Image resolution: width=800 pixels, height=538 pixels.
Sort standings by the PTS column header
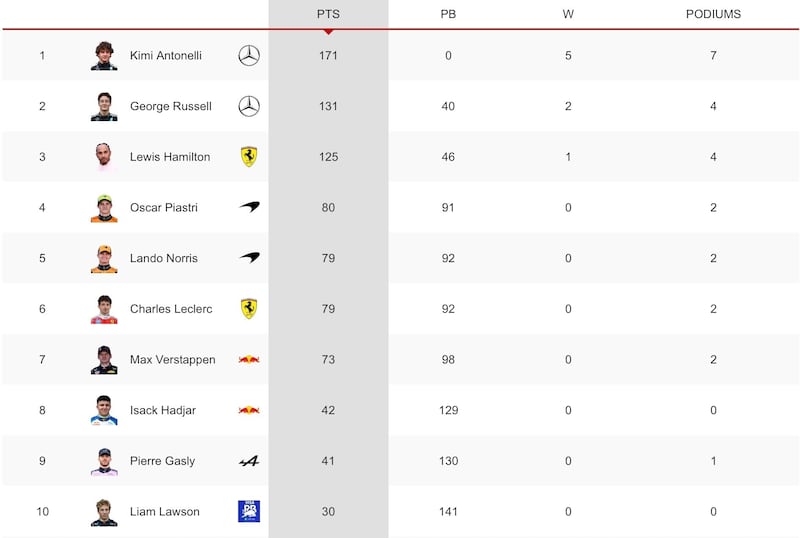(328, 14)
